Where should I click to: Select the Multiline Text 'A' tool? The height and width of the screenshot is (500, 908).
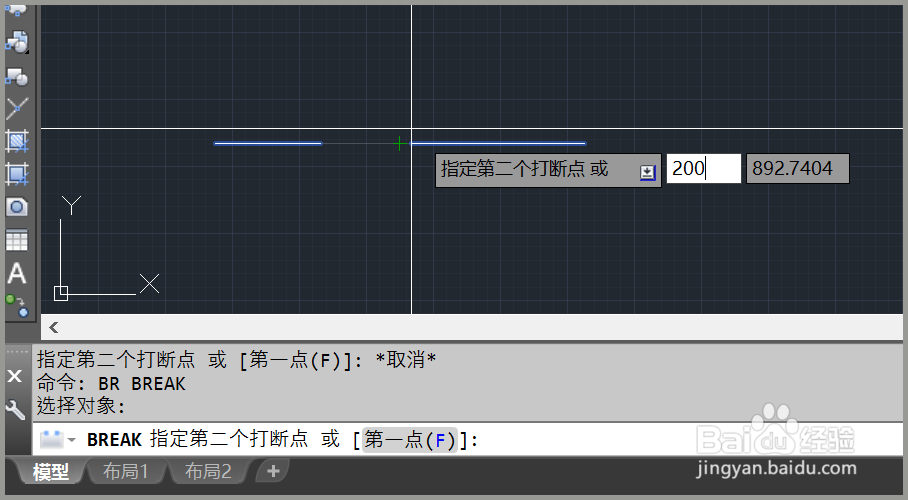click(x=17, y=273)
